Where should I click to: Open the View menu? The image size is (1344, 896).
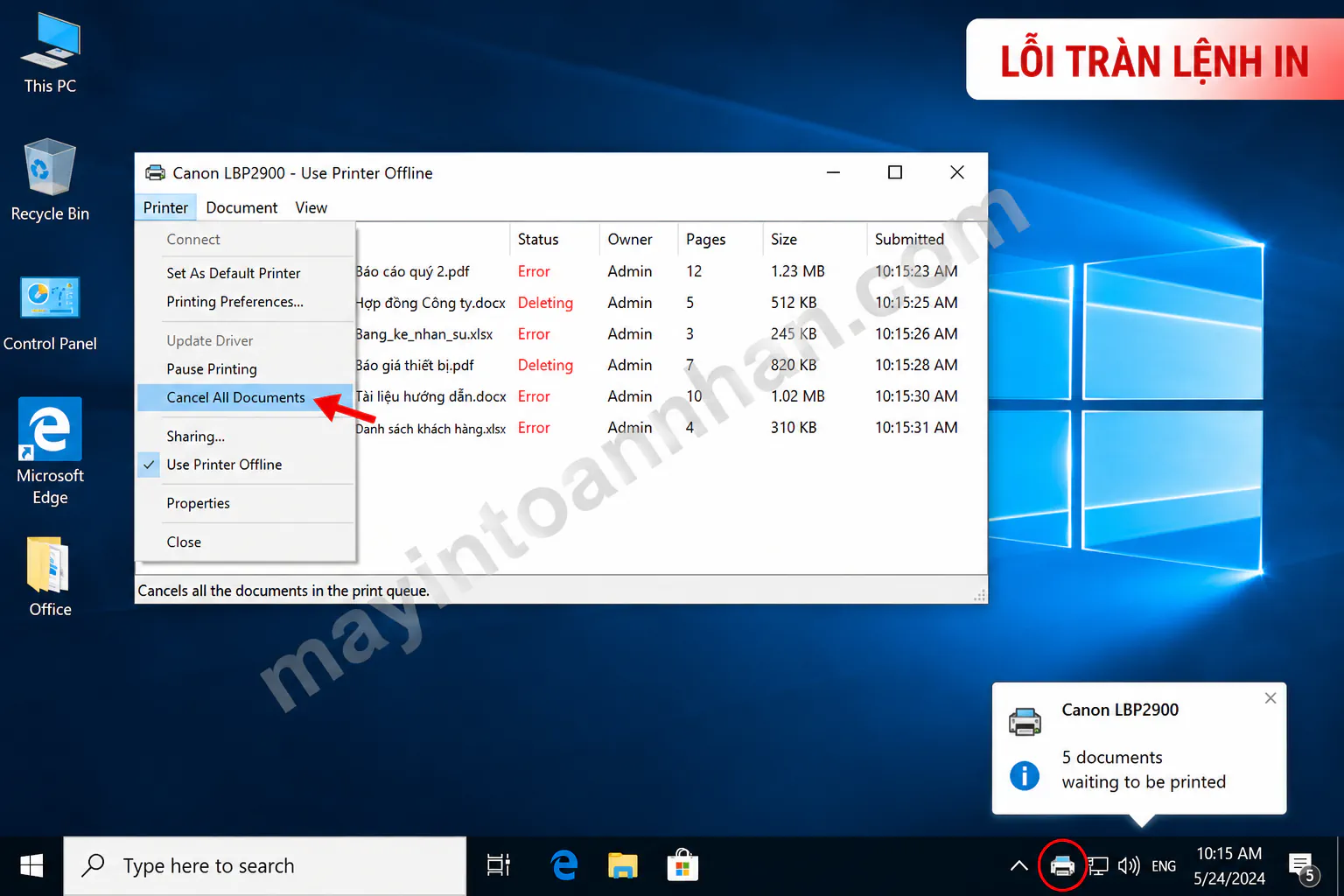point(311,207)
